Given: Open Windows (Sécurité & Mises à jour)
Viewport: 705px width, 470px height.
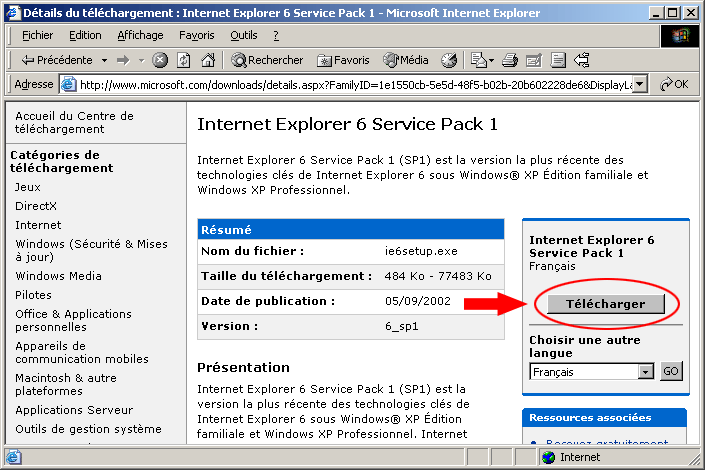Looking at the screenshot, I should pyautogui.click(x=91, y=250).
